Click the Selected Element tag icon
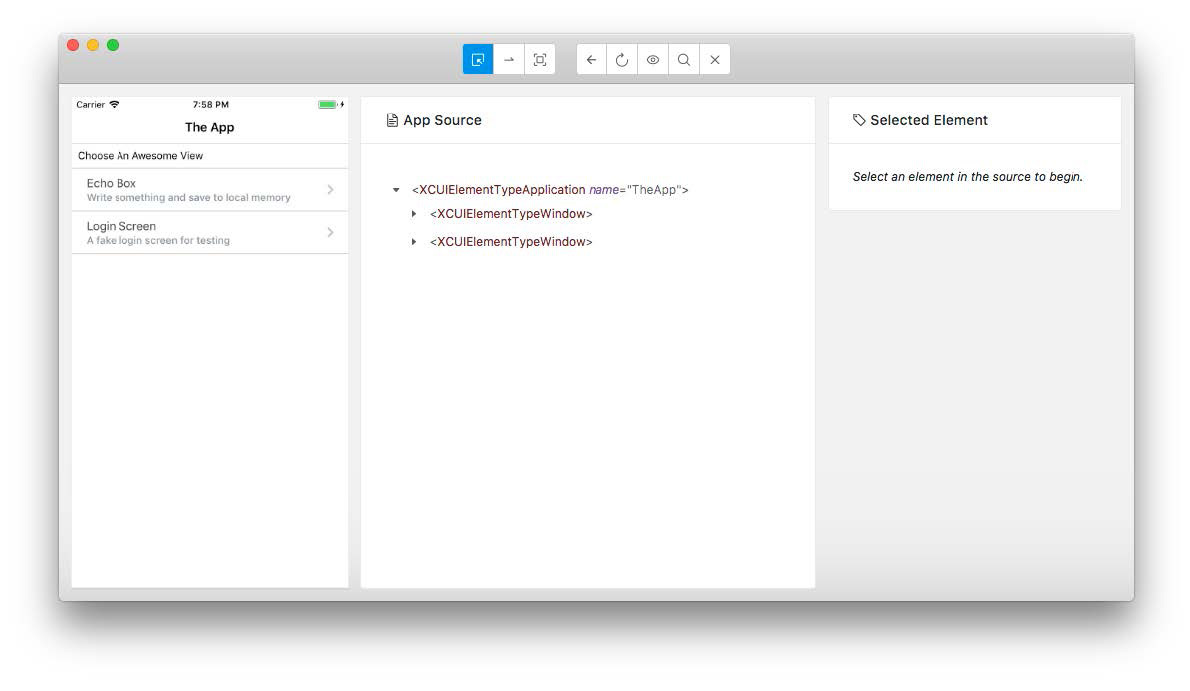Viewport: 1190px width, 691px height. (859, 120)
